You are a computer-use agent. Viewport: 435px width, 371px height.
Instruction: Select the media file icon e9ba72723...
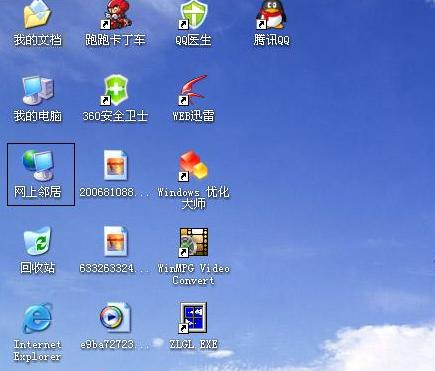pyautogui.click(x=115, y=318)
